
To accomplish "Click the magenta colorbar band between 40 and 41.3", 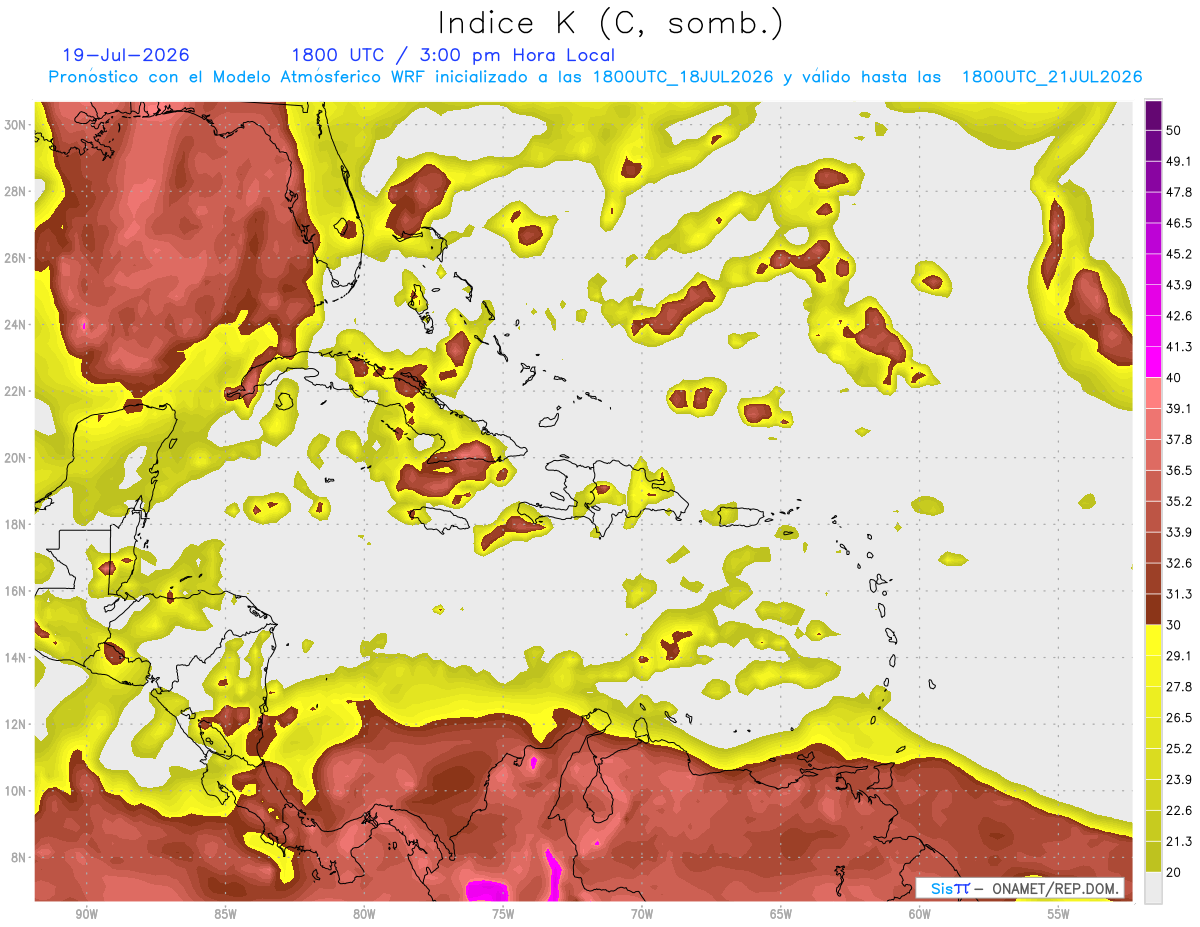I will [x=1153, y=362].
